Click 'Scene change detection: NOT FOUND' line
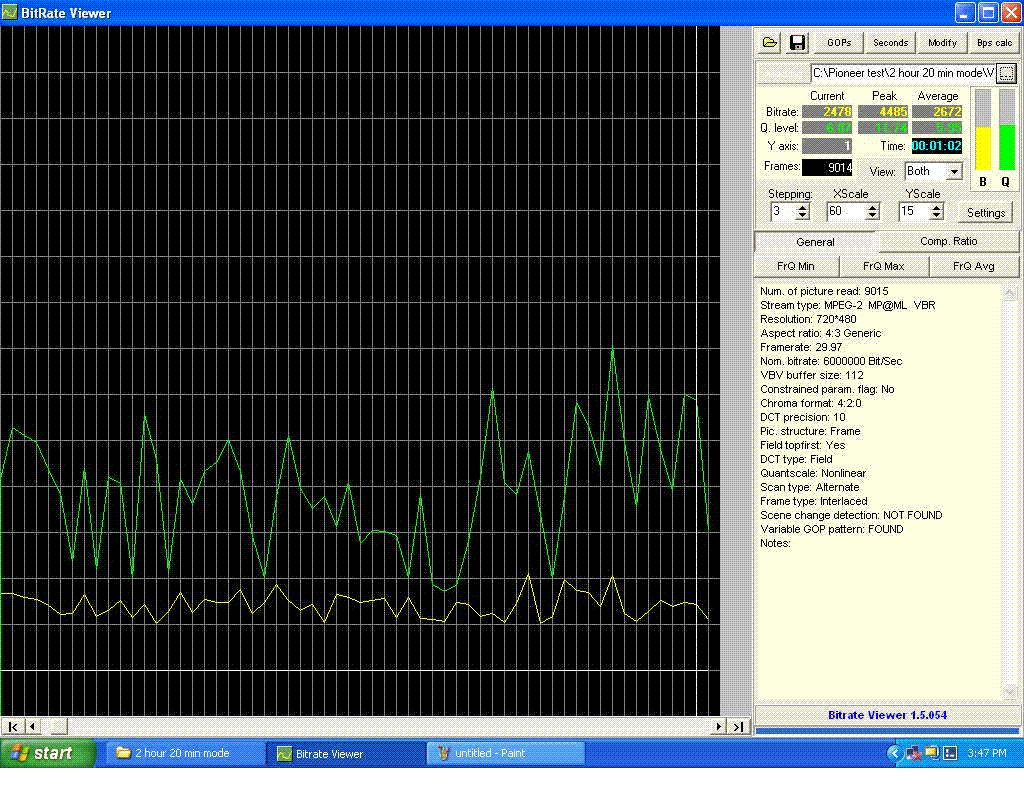The image size is (1024, 800). coord(851,515)
